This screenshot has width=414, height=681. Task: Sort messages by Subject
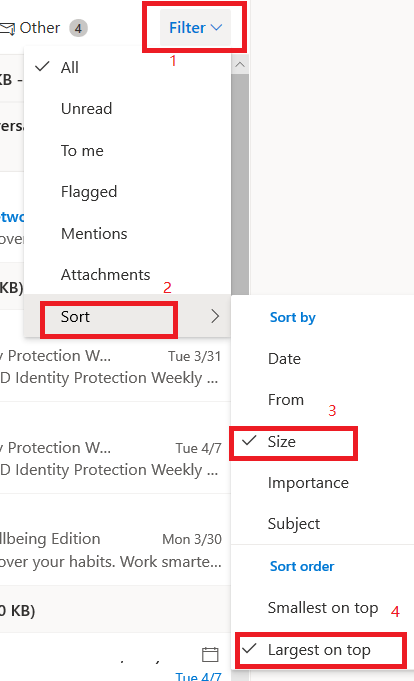pos(322,523)
